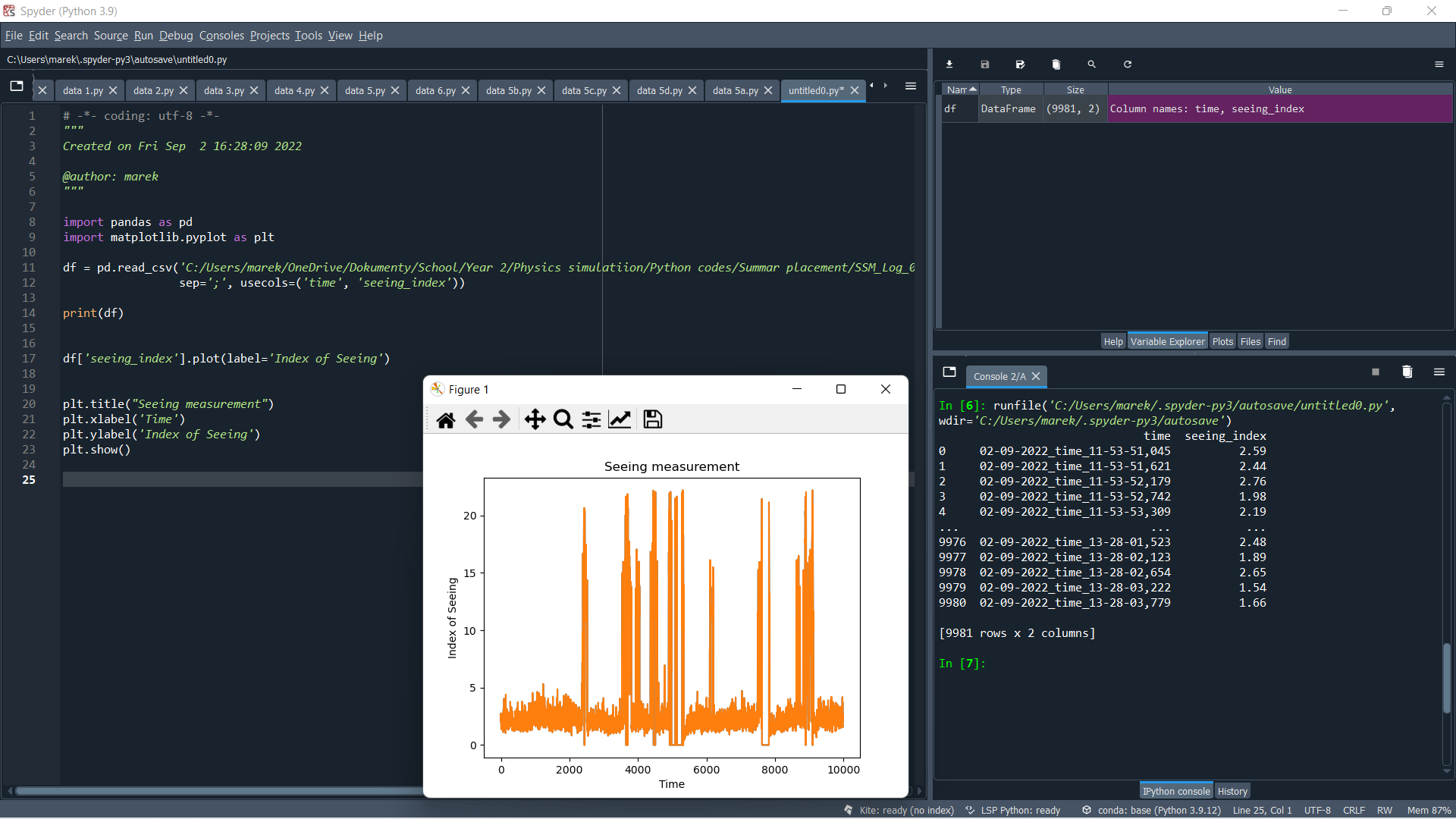This screenshot has width=1456, height=819.
Task: Click Save data icon in Variable Explorer
Action: click(x=985, y=64)
